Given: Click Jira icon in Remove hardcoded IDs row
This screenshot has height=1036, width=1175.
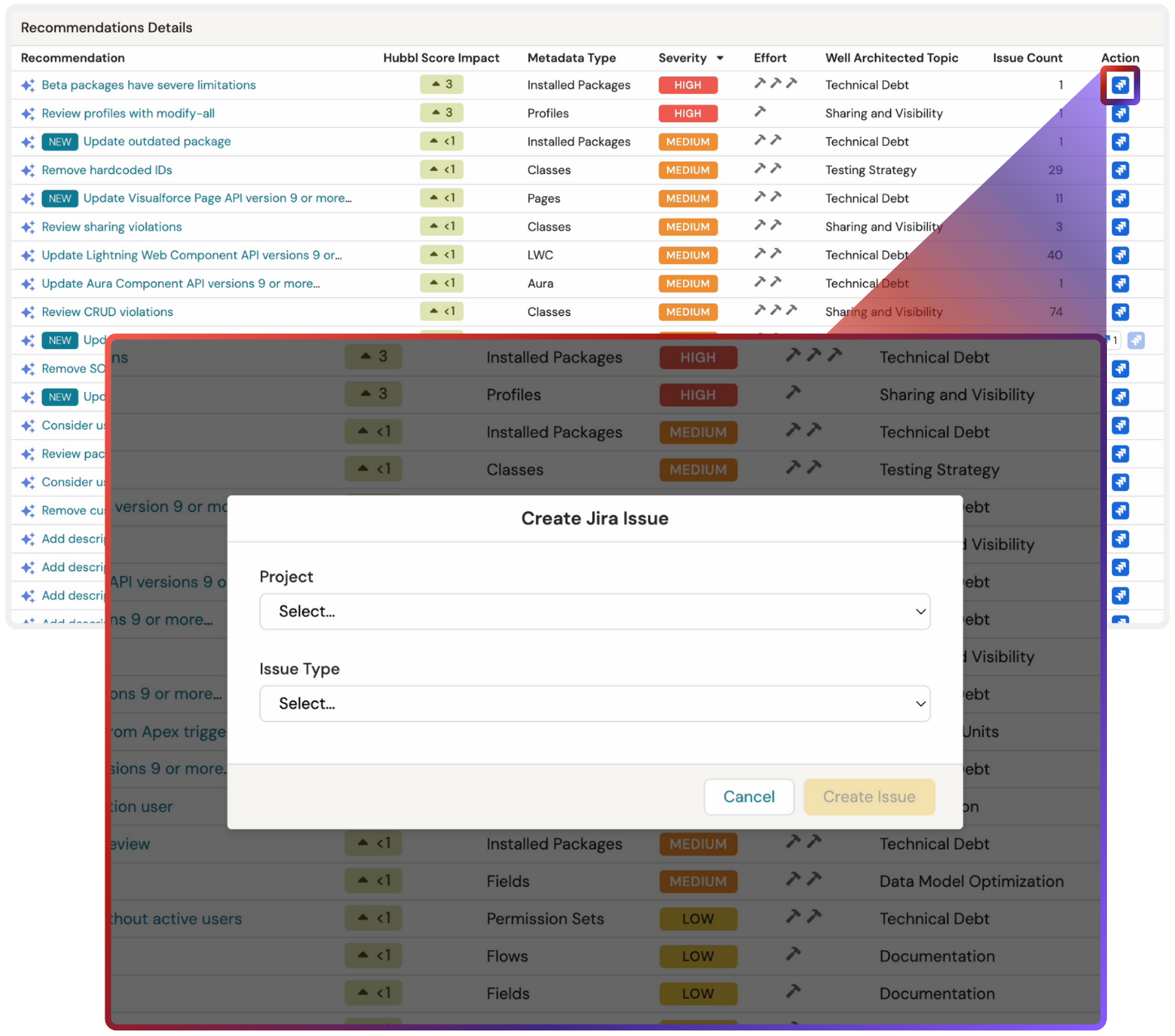Looking at the screenshot, I should pos(1120,170).
